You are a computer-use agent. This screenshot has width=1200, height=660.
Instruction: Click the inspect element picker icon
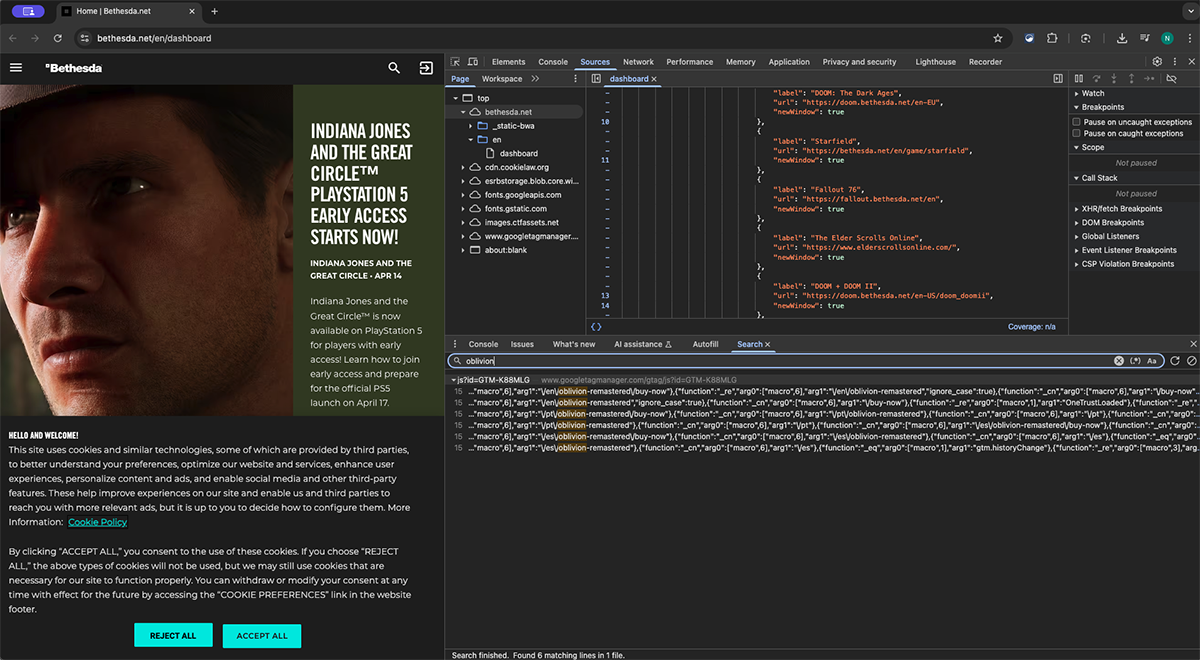pyautogui.click(x=456, y=62)
